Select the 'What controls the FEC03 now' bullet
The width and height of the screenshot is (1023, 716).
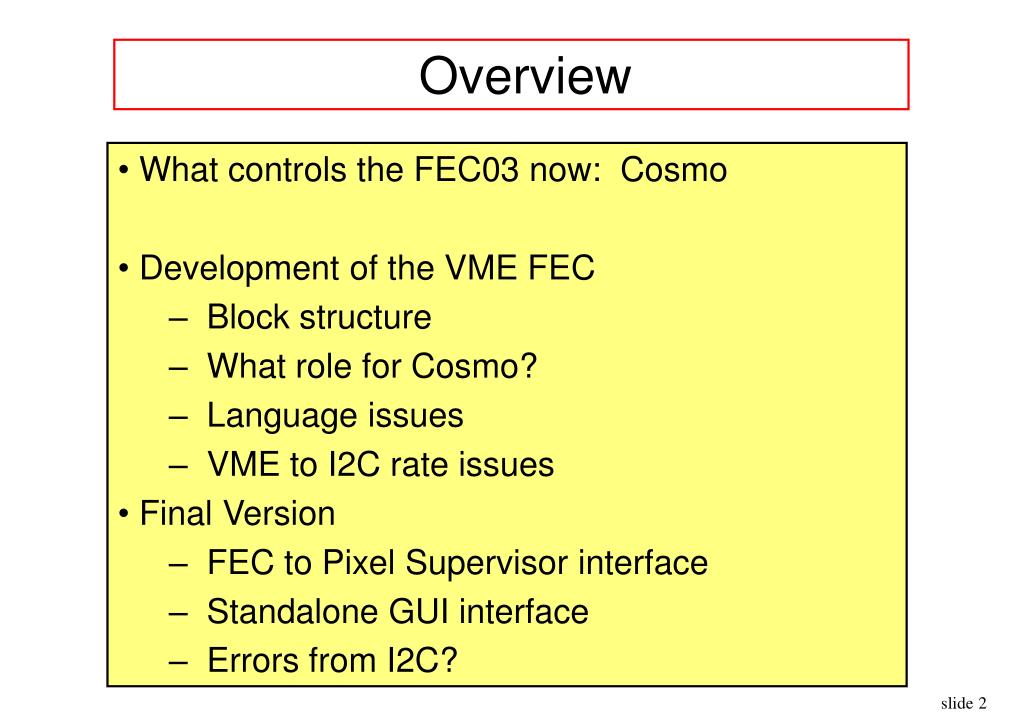pos(423,170)
